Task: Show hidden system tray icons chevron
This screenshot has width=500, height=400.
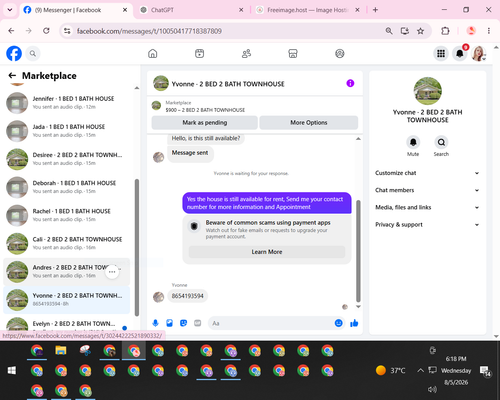Action: (x=420, y=370)
